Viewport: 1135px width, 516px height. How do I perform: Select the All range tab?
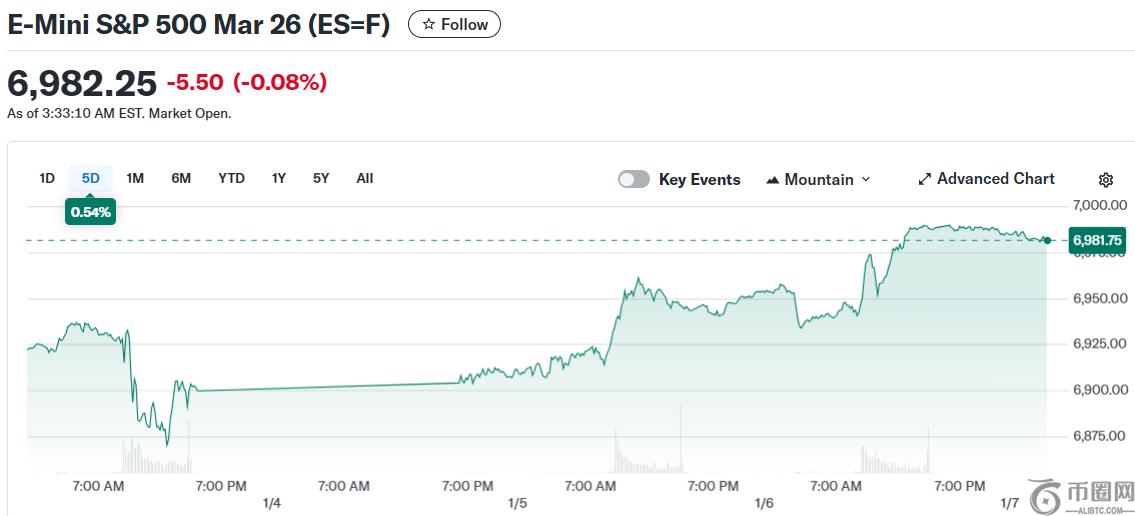pyautogui.click(x=365, y=178)
